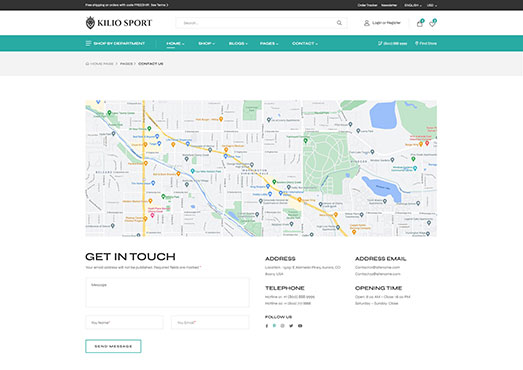
Task: Click the second contact email address
Action: tap(378, 274)
